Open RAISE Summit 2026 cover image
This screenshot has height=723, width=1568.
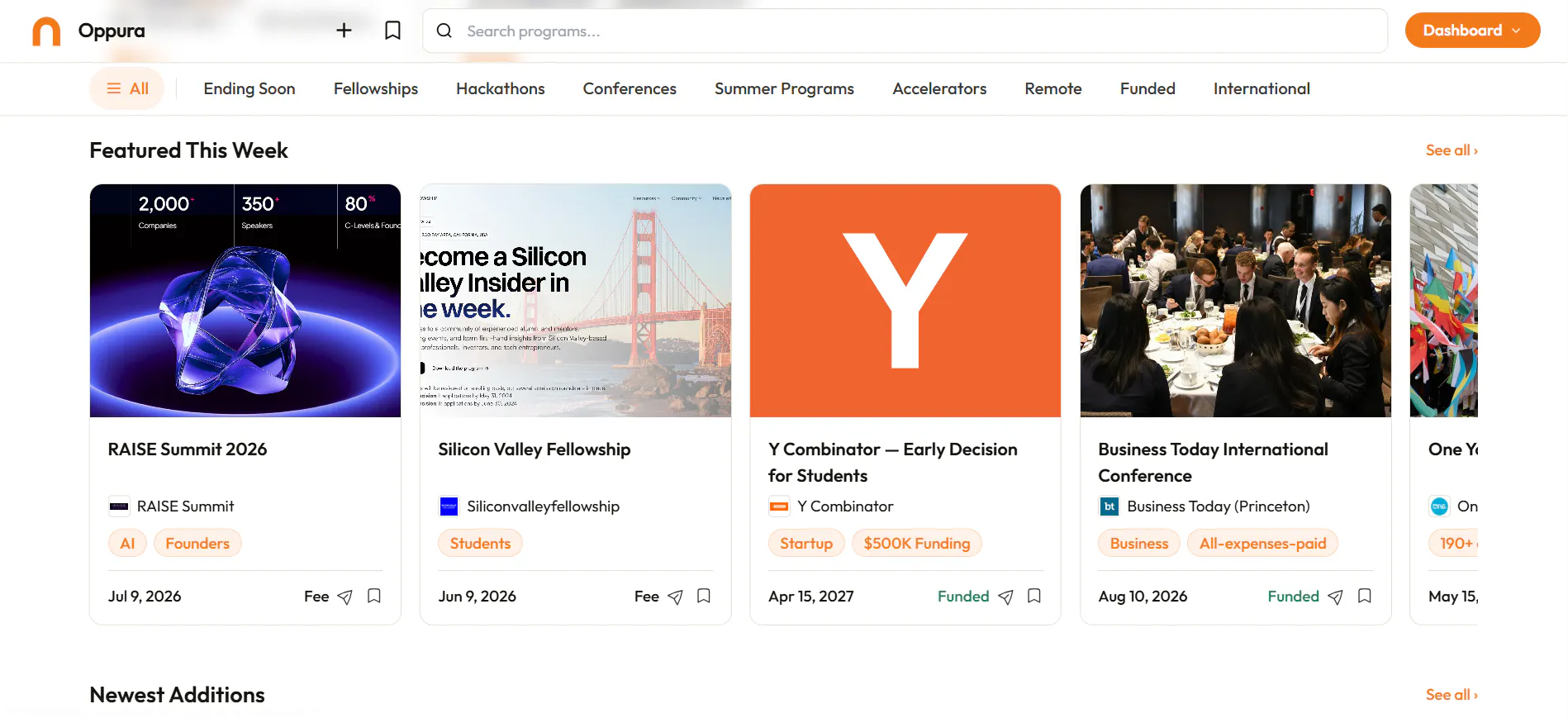coord(245,301)
